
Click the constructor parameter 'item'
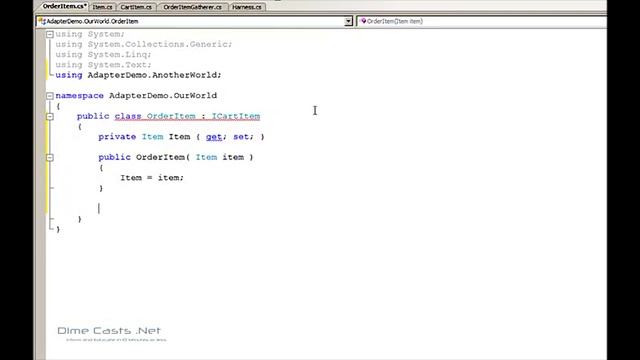click(x=233, y=157)
